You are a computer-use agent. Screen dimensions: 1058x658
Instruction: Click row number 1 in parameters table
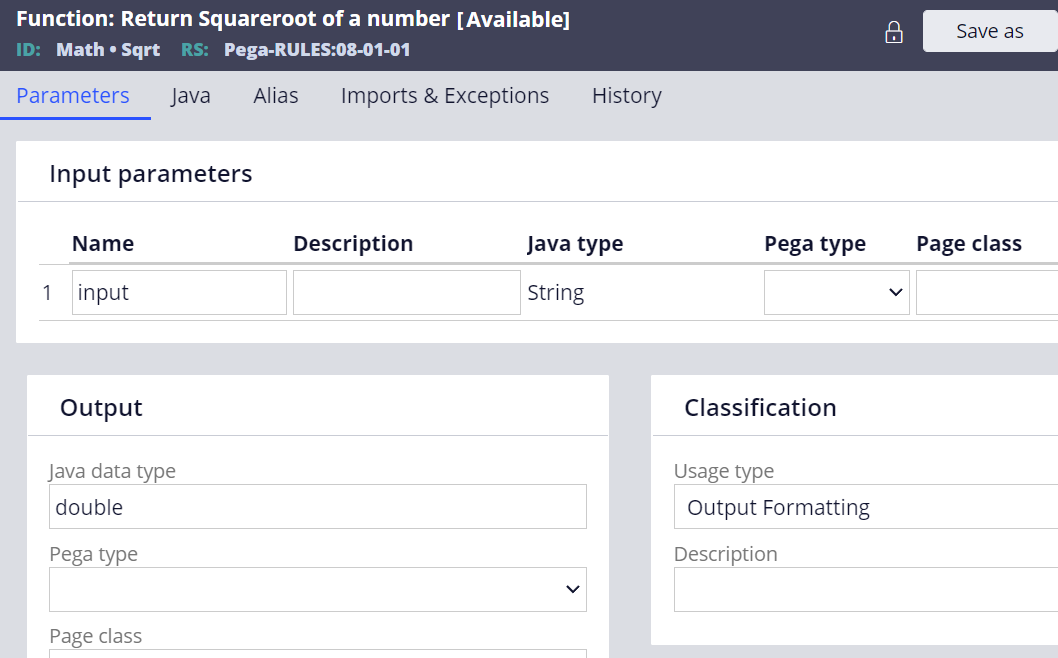pyautogui.click(x=47, y=292)
